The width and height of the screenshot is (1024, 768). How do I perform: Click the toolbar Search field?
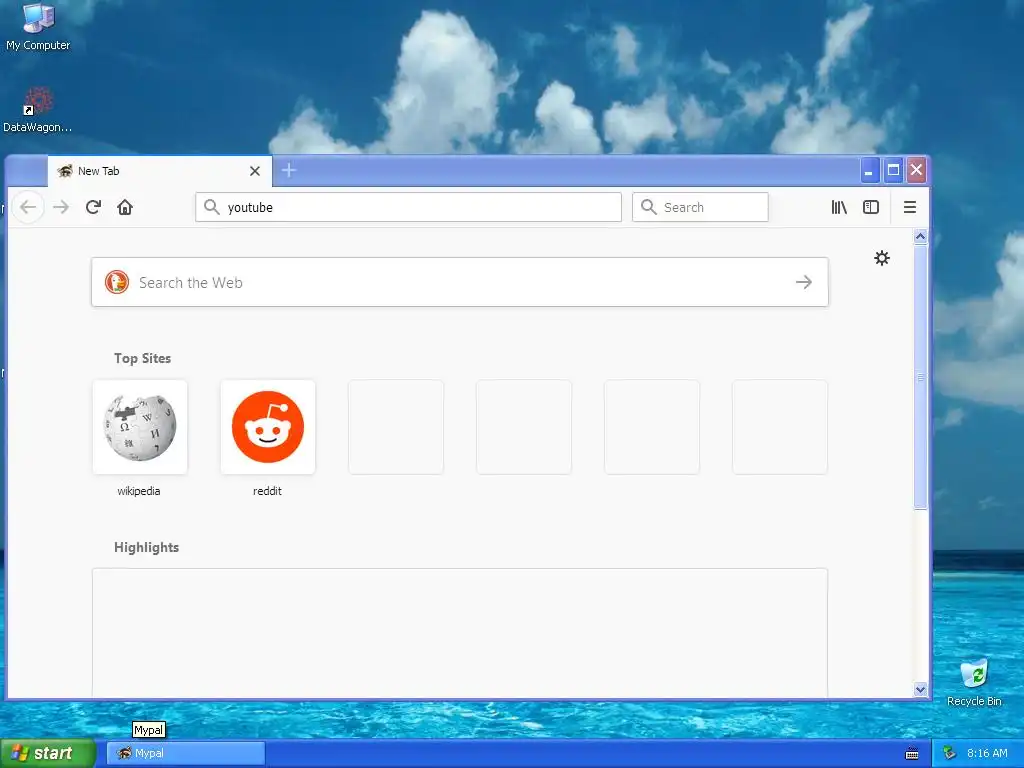click(x=700, y=207)
